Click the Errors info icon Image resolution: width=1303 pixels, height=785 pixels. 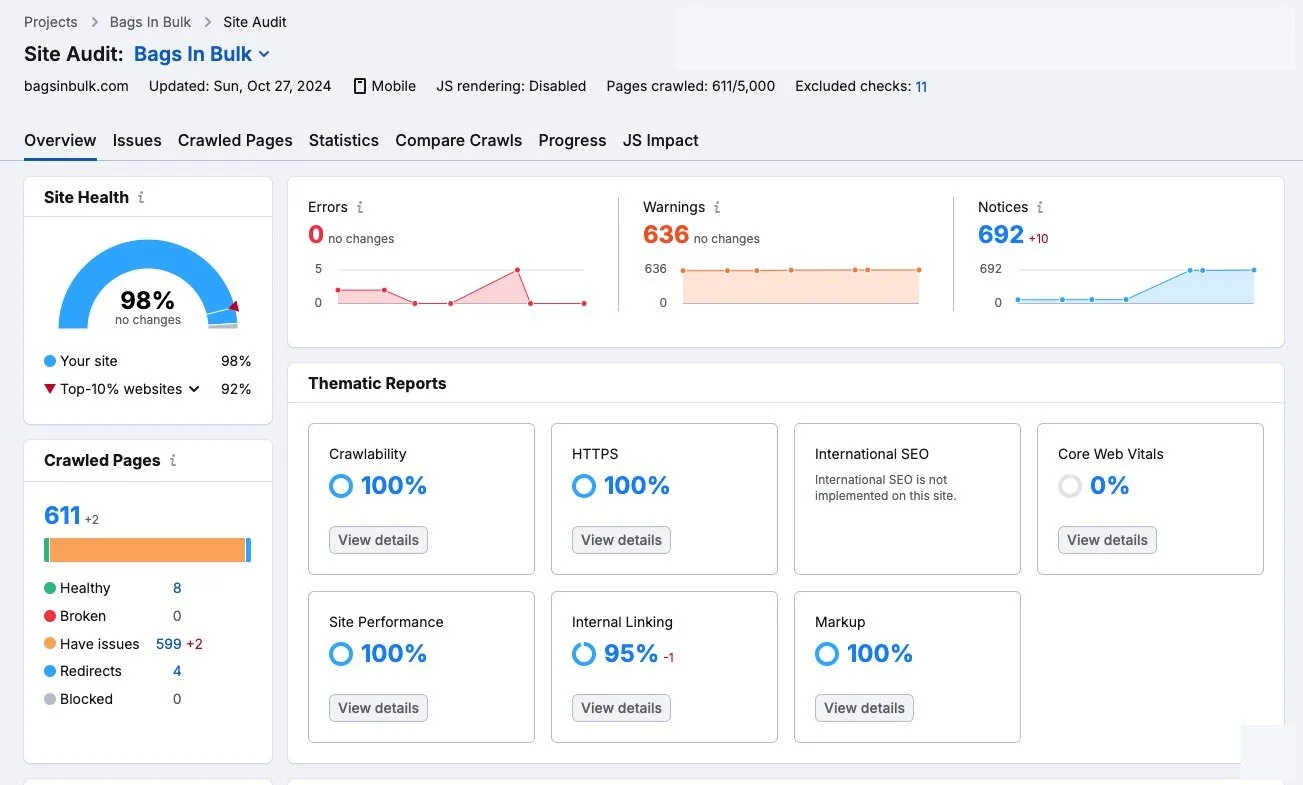click(x=360, y=207)
